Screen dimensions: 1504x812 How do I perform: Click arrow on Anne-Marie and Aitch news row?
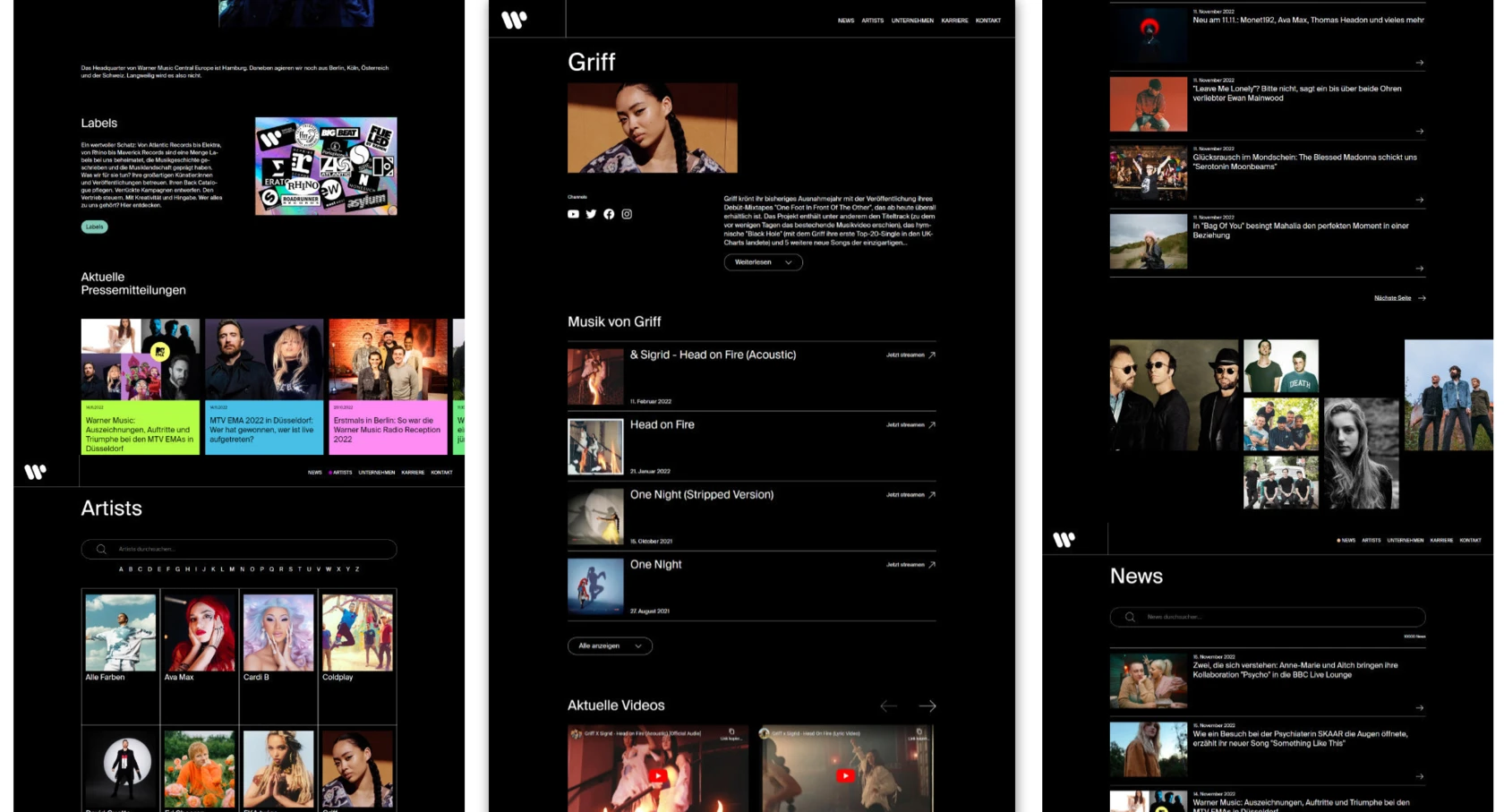pos(1420,708)
